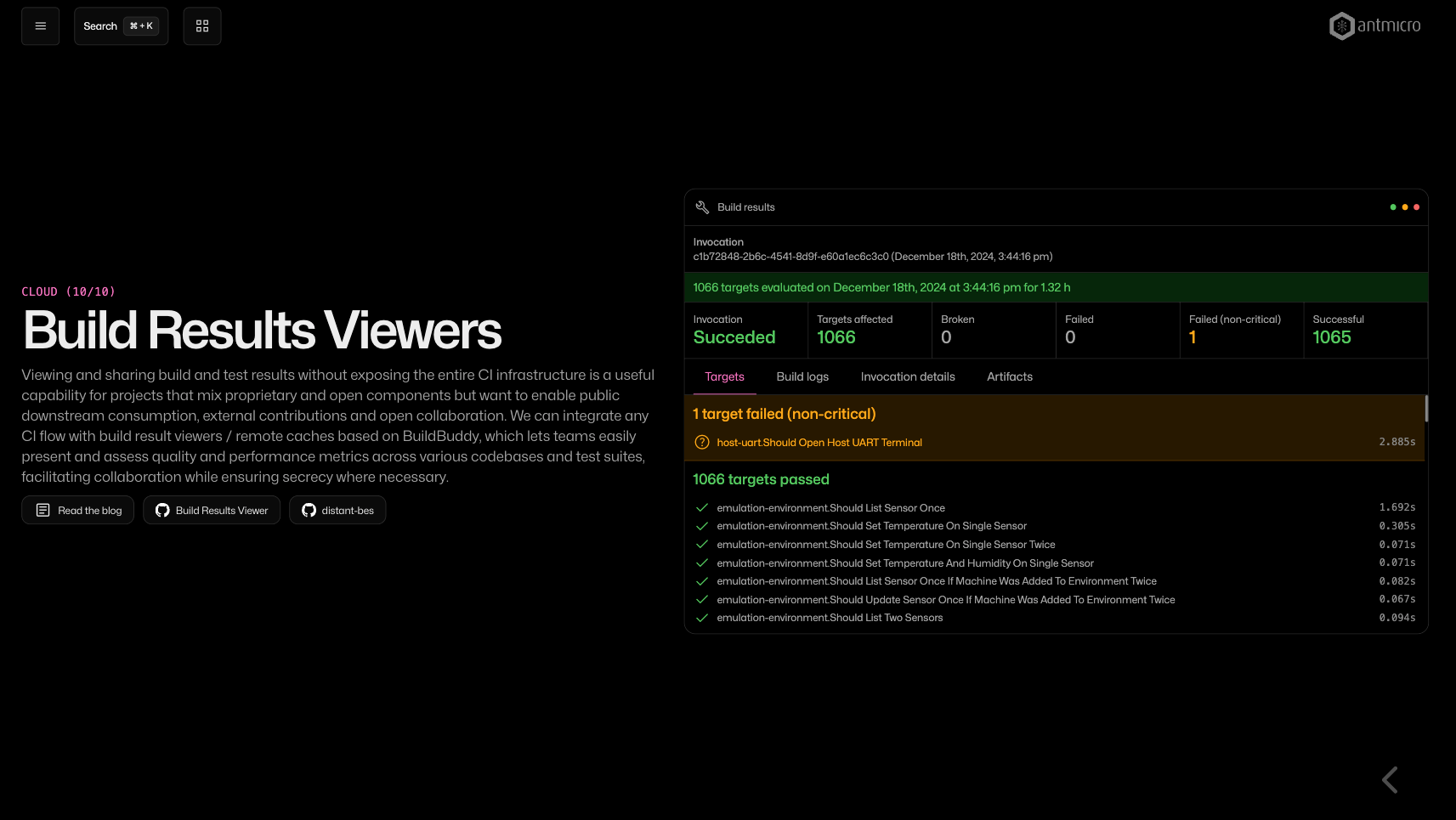Switch to the Artifacts tab
The height and width of the screenshot is (820, 1456).
coord(1010,377)
